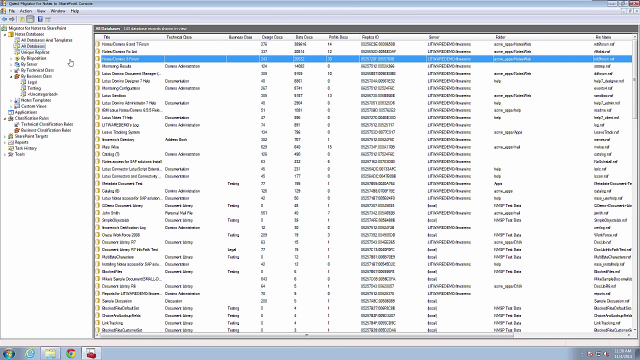Viewport: 640px width, 360px height.
Task: Open the blue Help toolbar icon
Action: tap(40, 19)
